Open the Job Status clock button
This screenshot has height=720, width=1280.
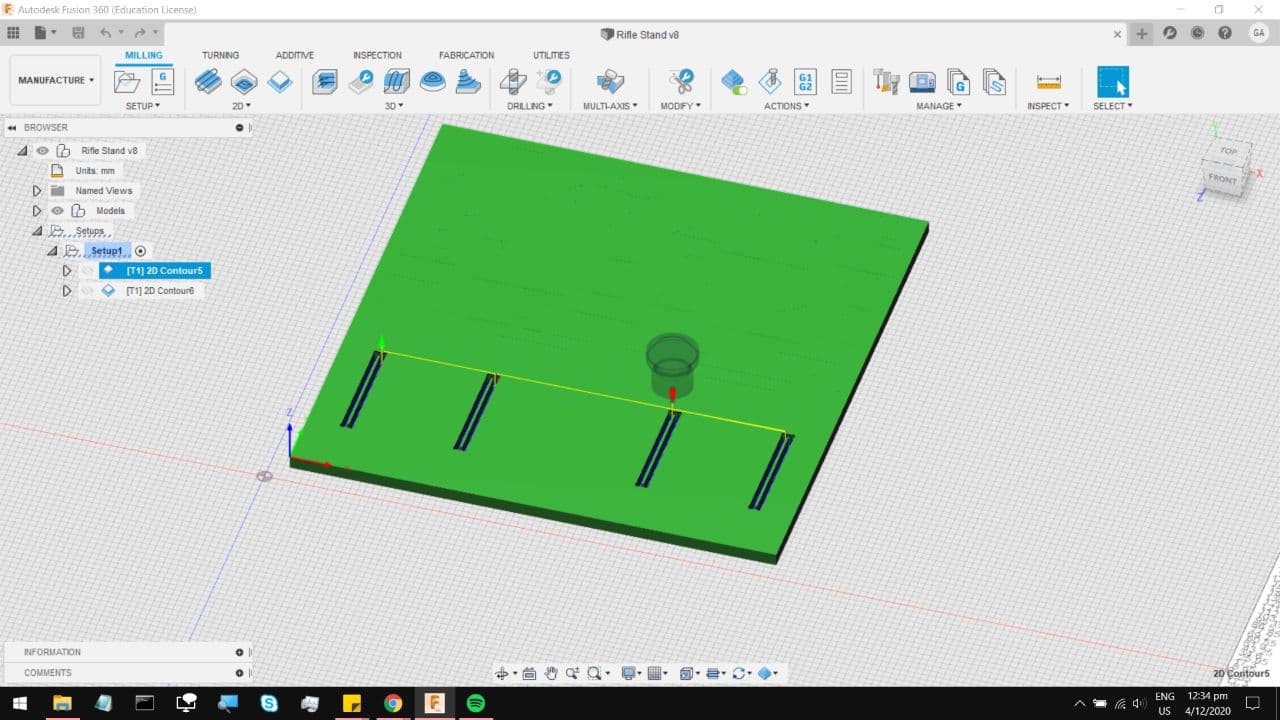coord(1198,33)
